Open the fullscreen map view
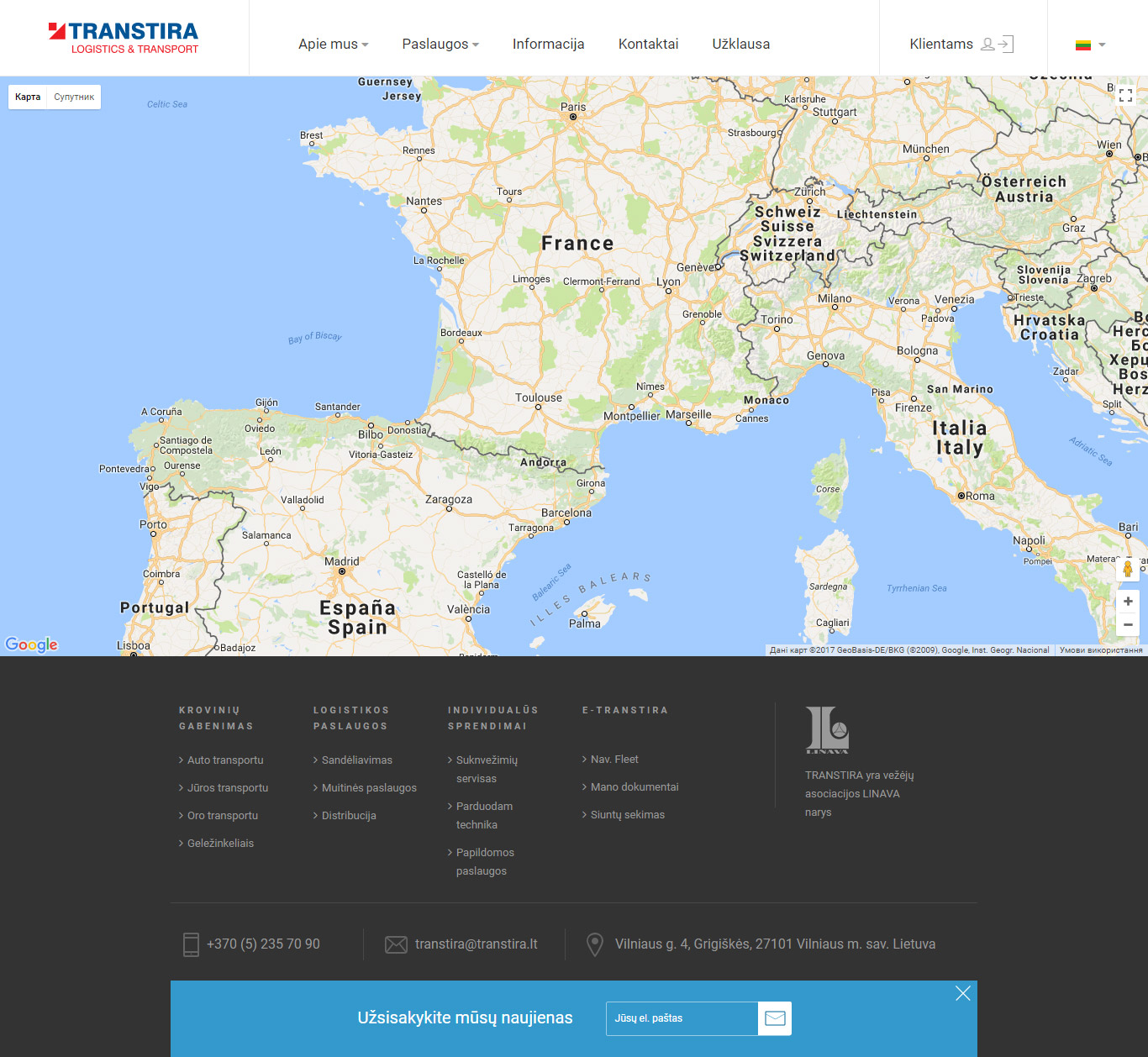 1126,96
